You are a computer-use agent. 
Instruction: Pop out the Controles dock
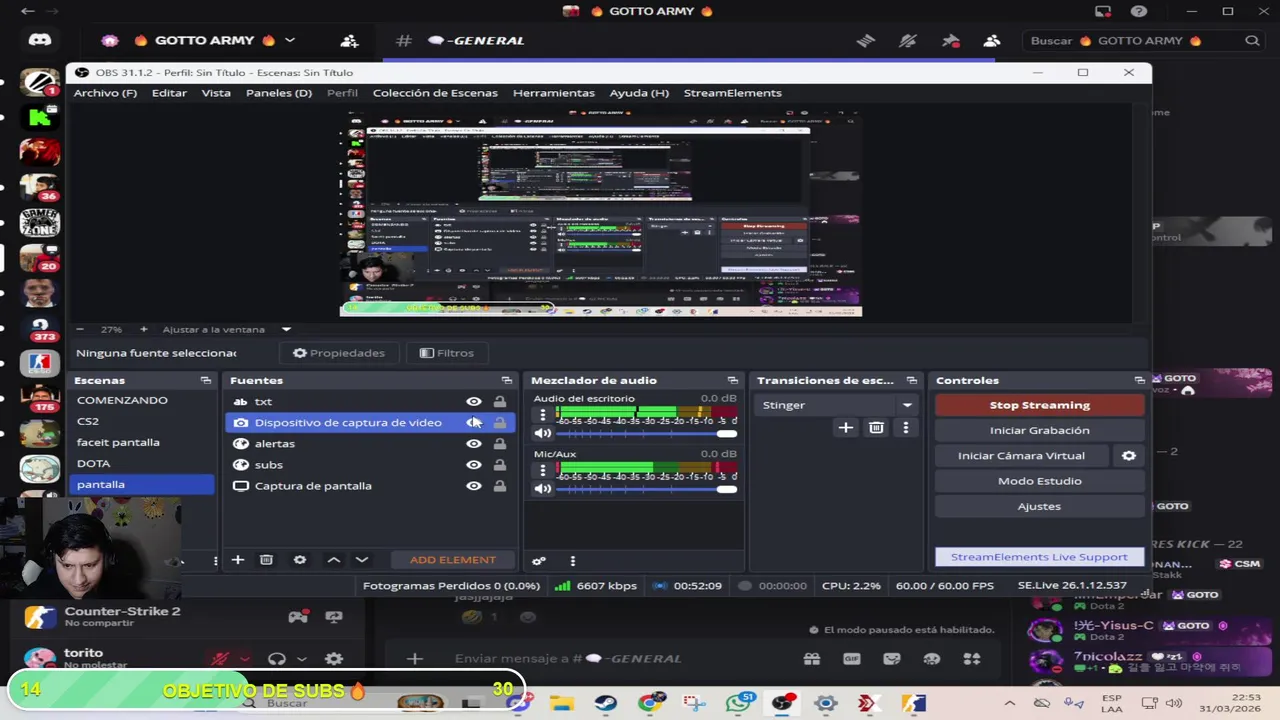click(1139, 381)
